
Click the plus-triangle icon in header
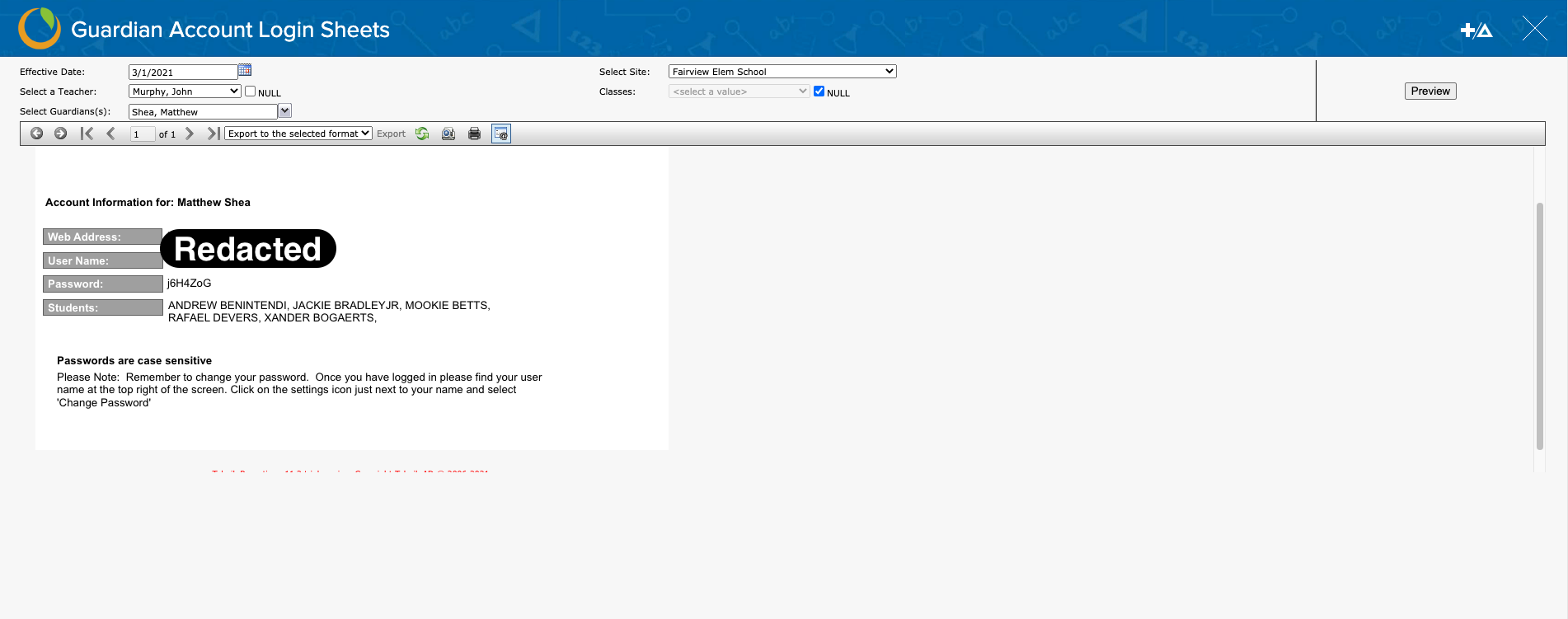click(x=1476, y=30)
